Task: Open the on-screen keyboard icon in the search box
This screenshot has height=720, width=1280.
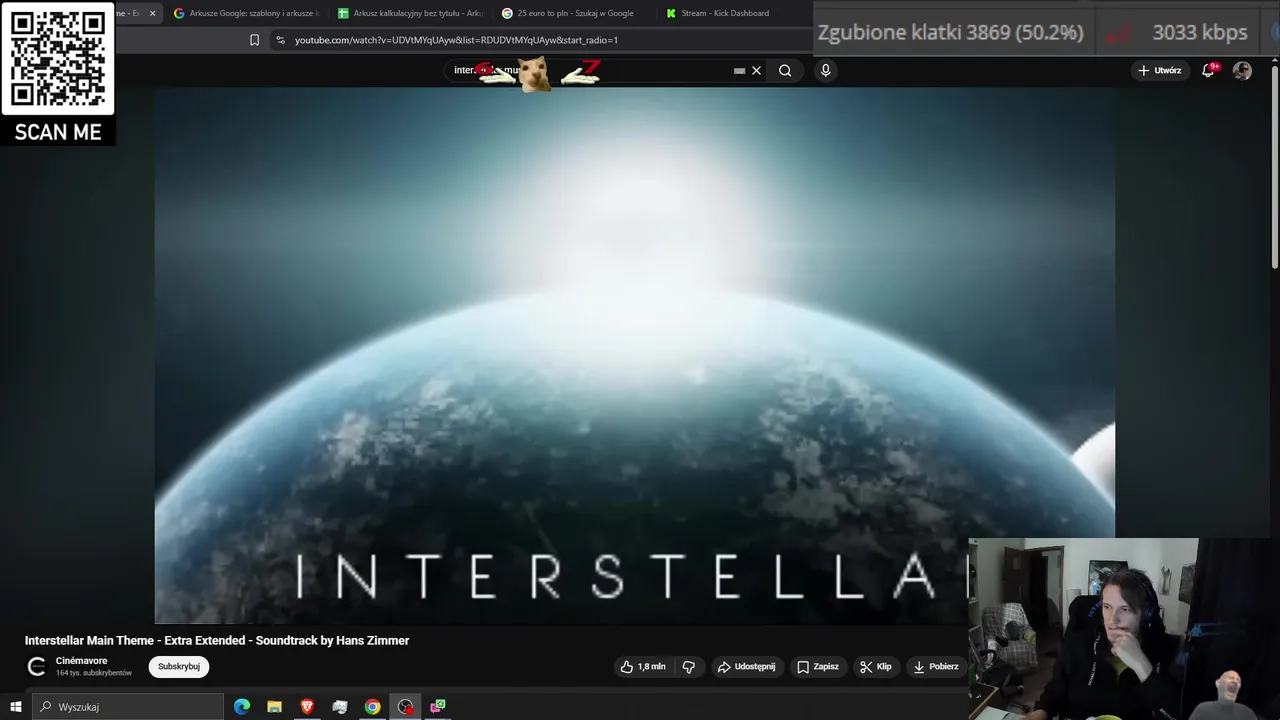Action: pos(739,71)
